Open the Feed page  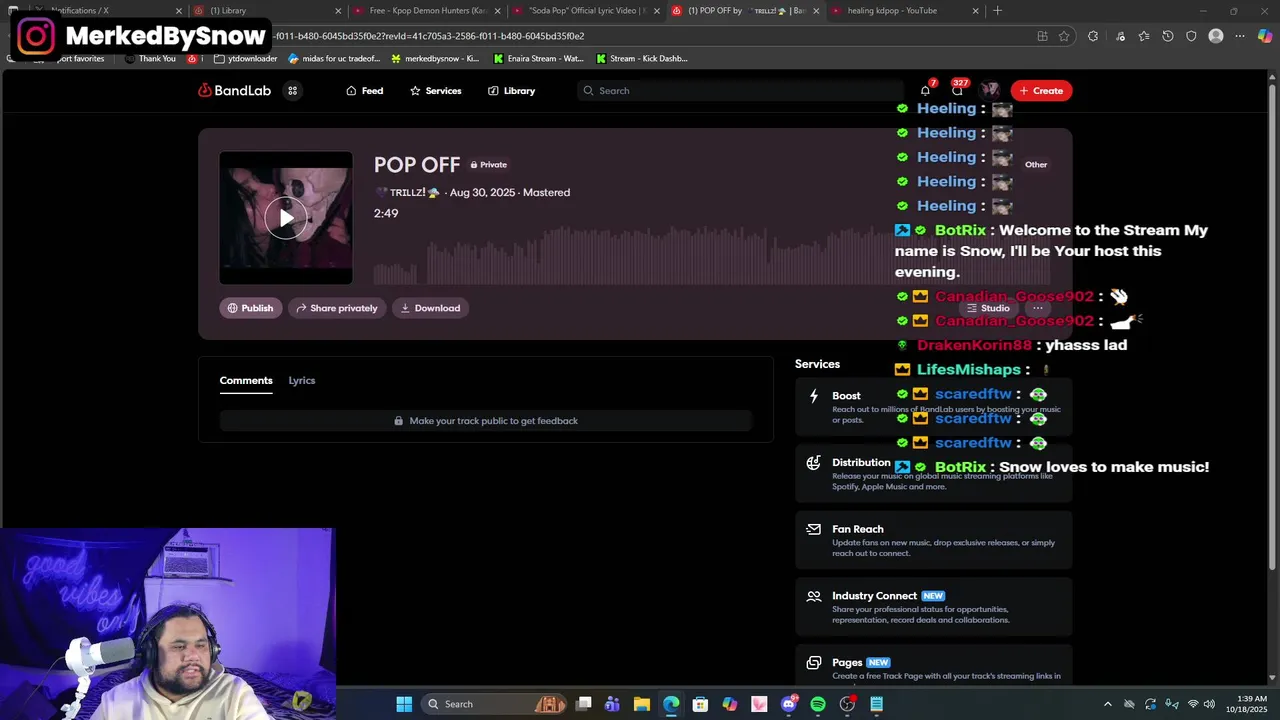point(364,90)
